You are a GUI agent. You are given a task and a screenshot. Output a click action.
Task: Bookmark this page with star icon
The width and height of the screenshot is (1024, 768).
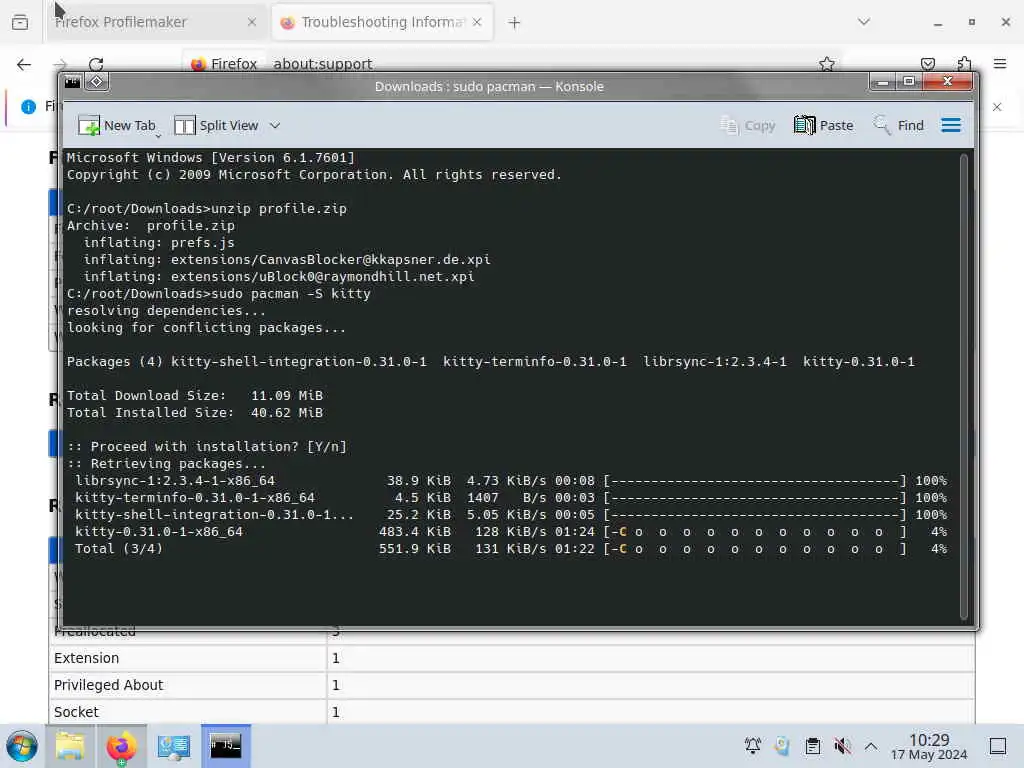[x=827, y=64]
